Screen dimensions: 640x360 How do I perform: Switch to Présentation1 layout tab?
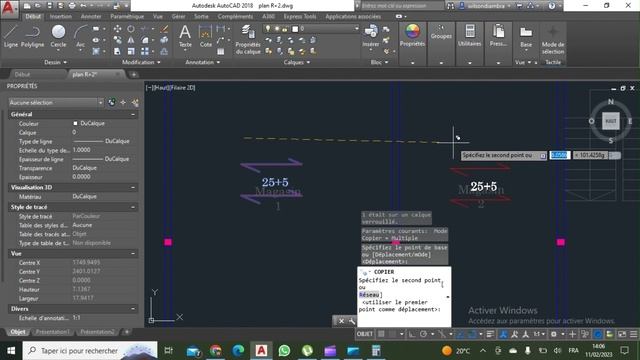click(53, 332)
